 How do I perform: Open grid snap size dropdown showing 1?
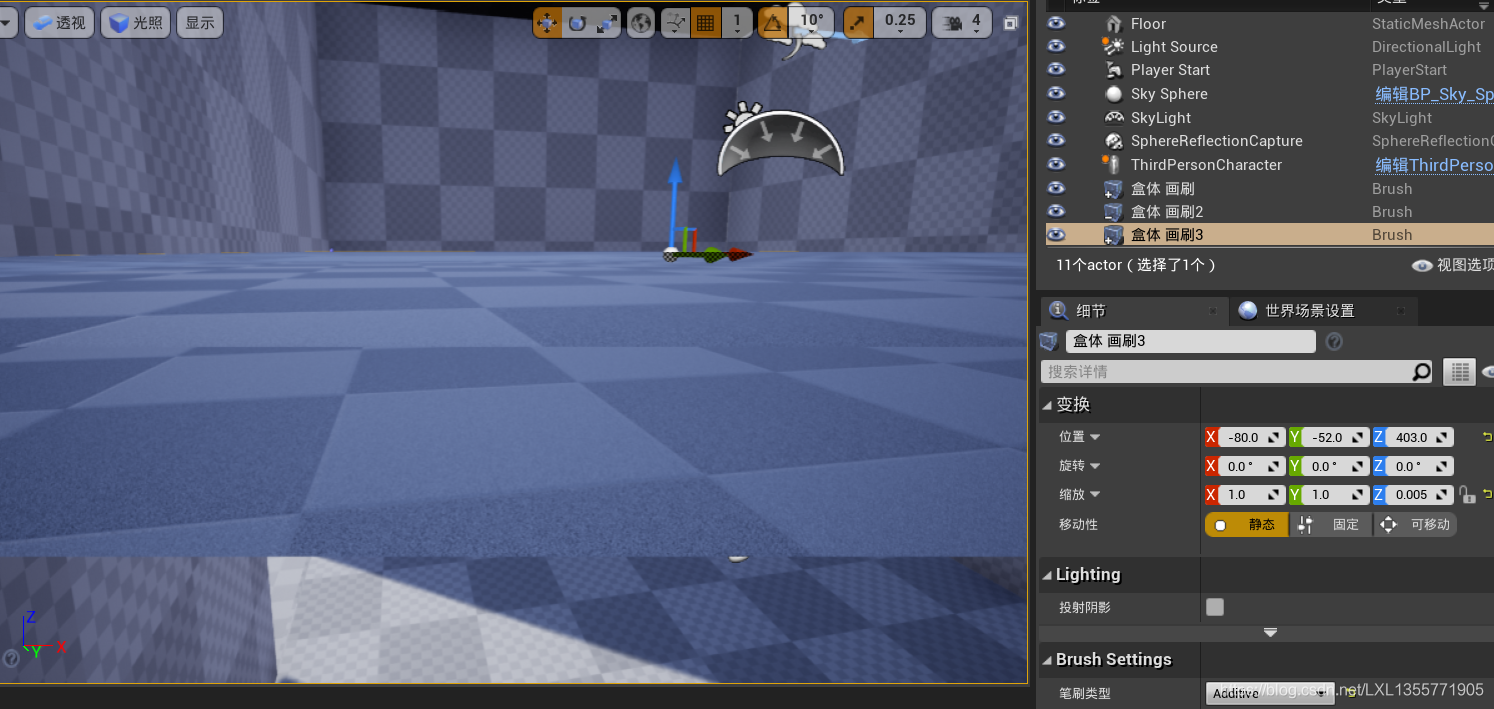[x=737, y=22]
